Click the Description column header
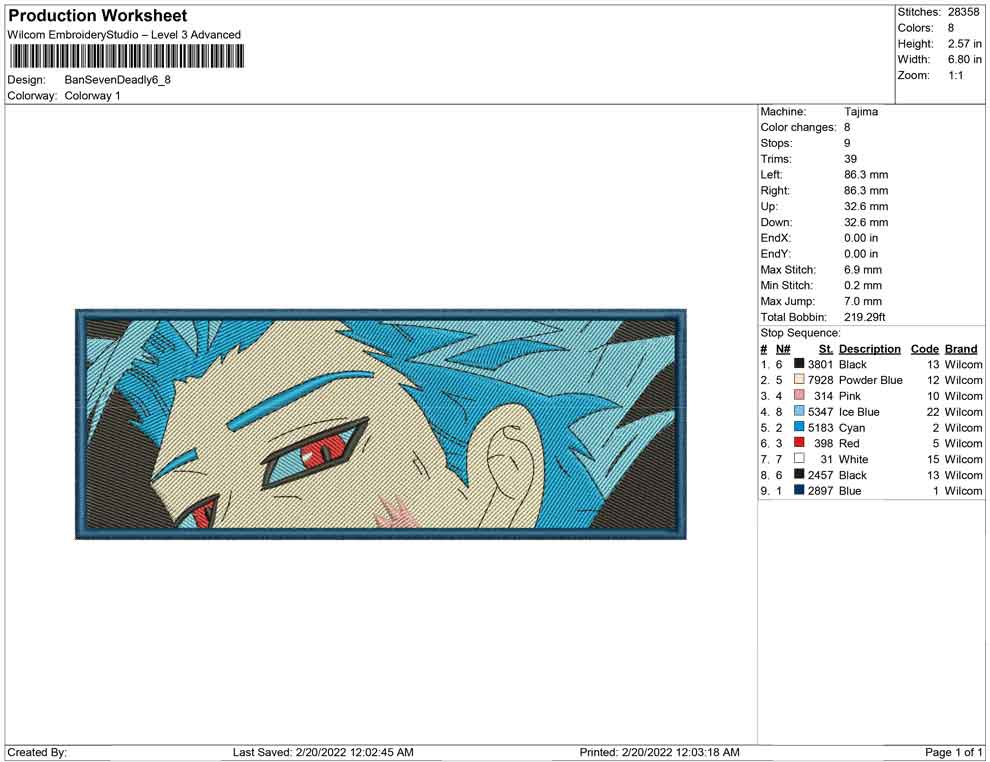Screen dimensions: 990x762 tap(869, 349)
